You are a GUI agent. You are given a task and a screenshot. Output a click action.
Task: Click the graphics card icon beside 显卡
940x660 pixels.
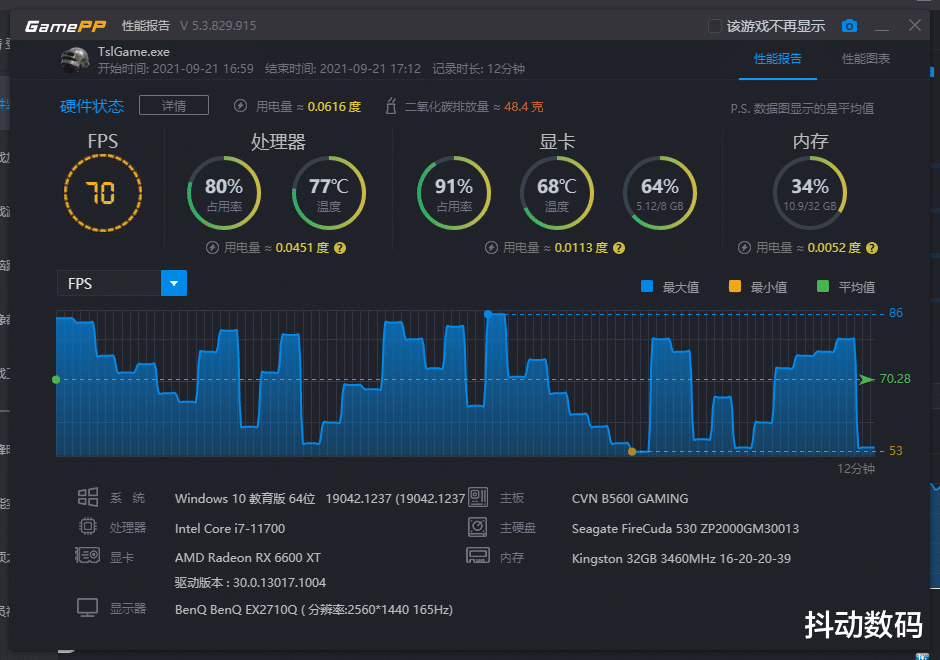(88, 556)
